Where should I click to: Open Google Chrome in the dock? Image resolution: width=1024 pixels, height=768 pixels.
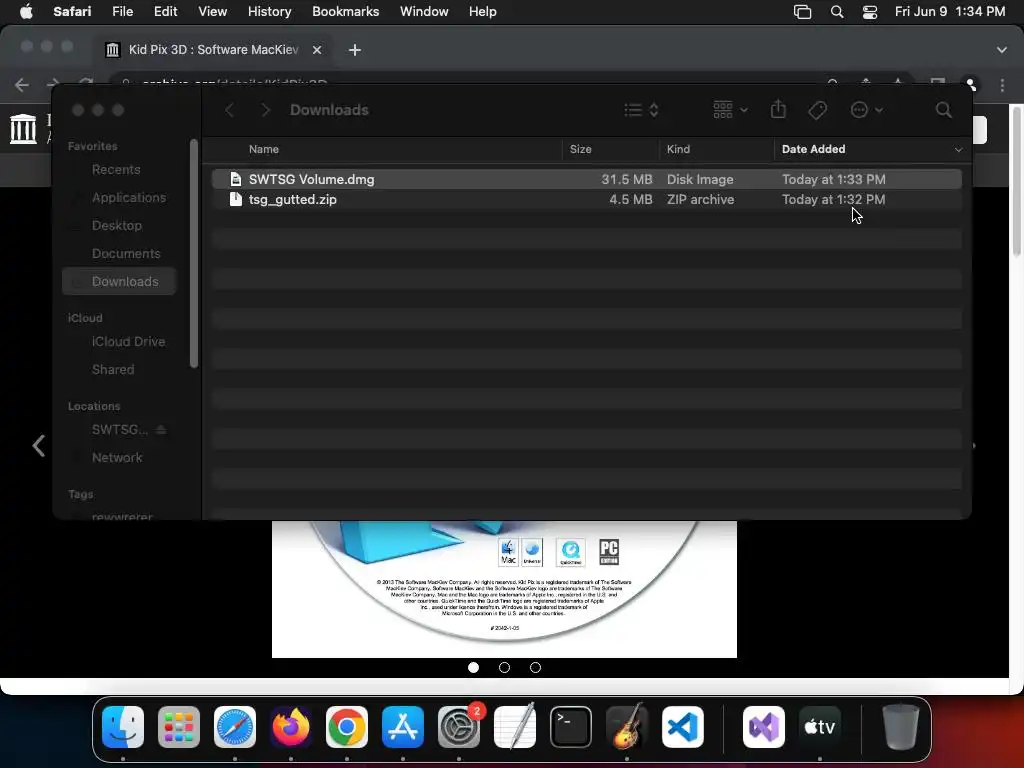coord(347,727)
